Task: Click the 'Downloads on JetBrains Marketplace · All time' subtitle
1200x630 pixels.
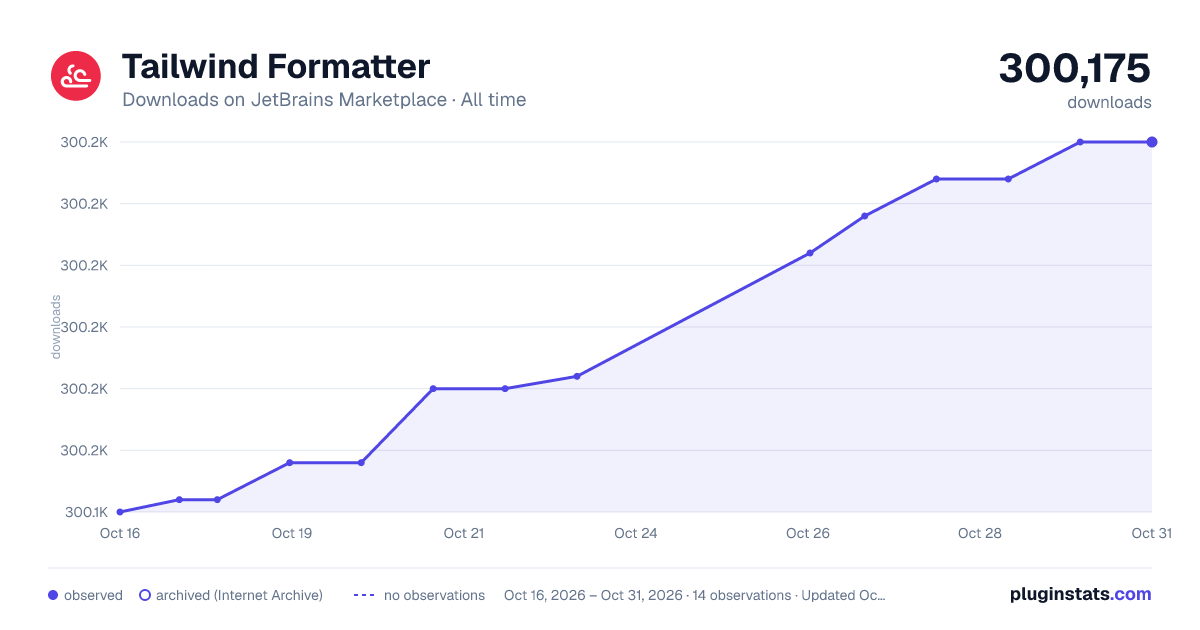Action: [324, 100]
